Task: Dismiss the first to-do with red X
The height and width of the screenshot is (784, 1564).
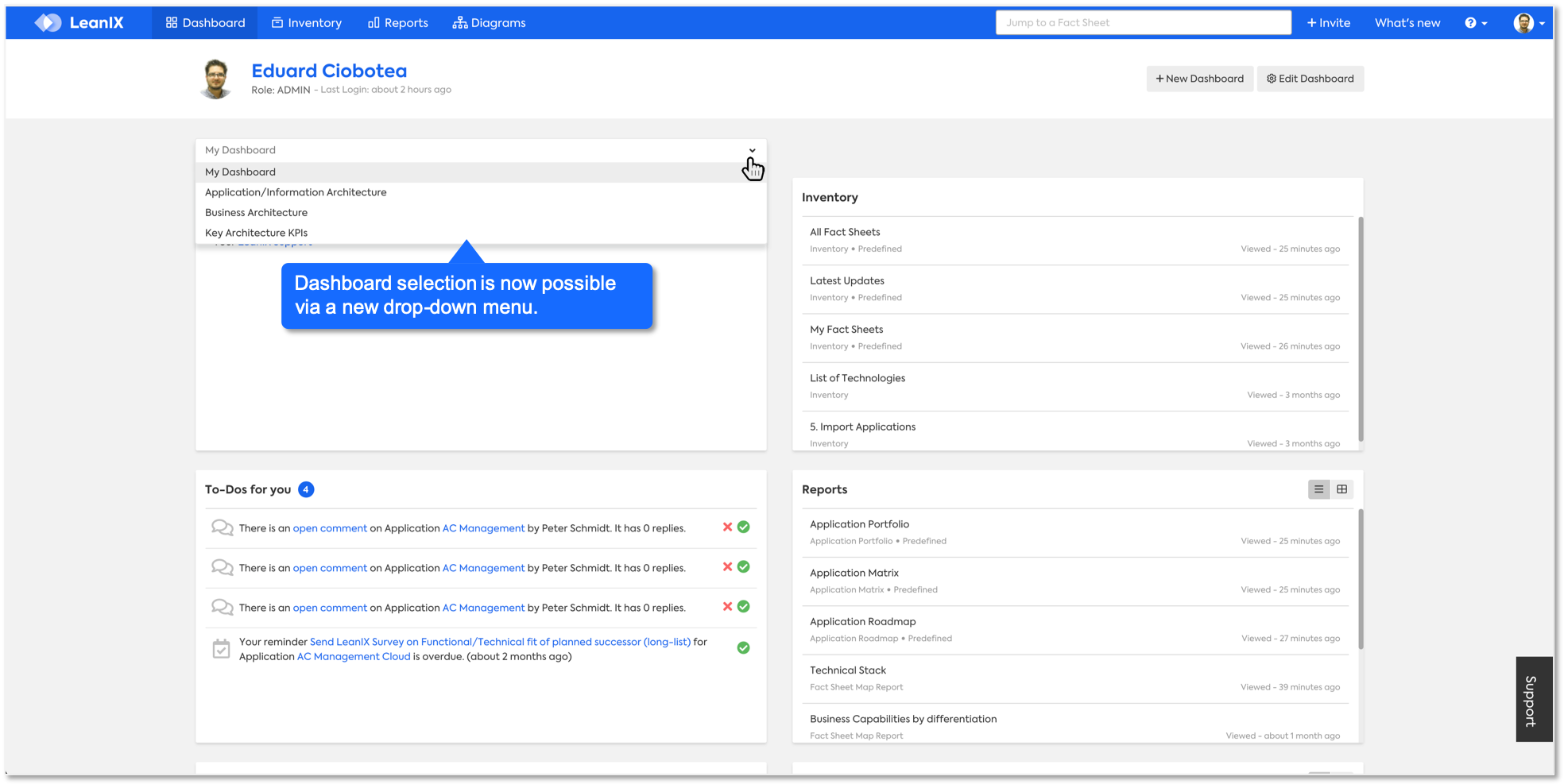Action: [727, 527]
